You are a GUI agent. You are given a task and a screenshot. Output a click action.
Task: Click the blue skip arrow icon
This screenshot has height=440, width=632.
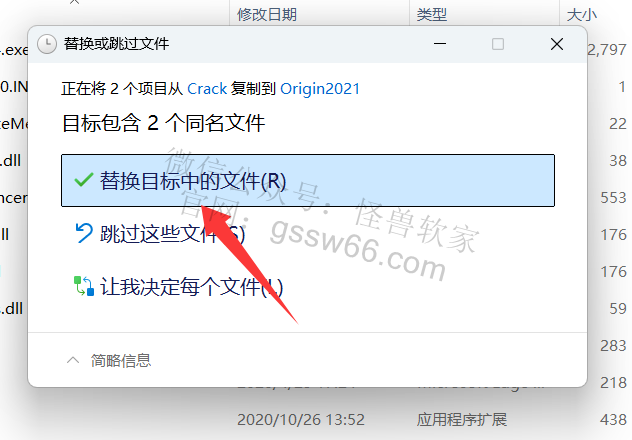(84, 233)
